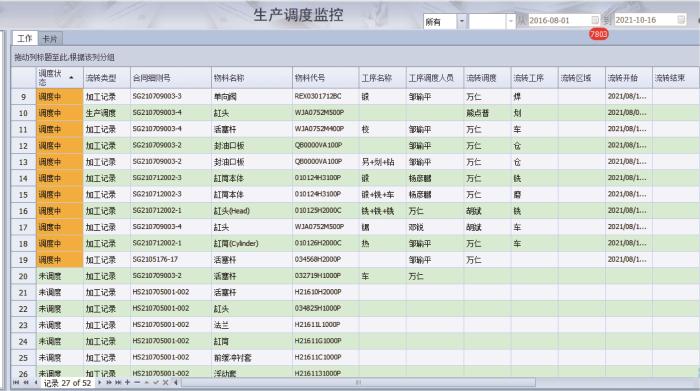
Task: Switch to the 工作 tab
Action: [25, 38]
